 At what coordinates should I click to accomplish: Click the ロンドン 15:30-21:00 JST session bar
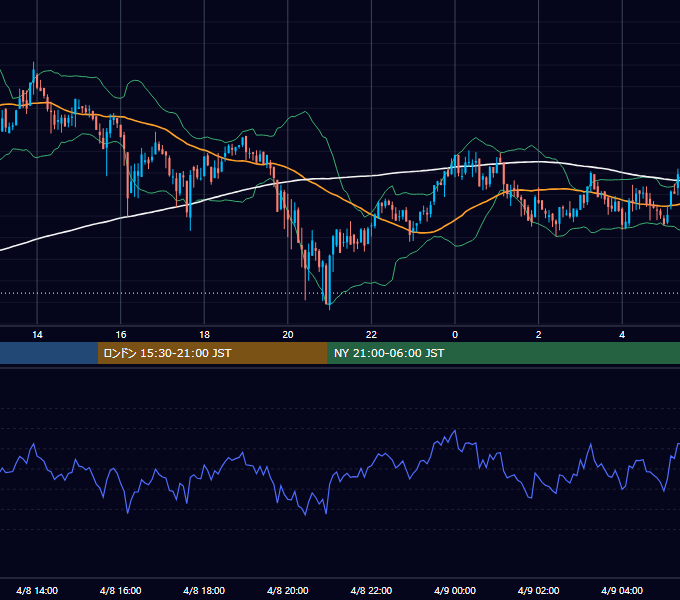[212, 353]
